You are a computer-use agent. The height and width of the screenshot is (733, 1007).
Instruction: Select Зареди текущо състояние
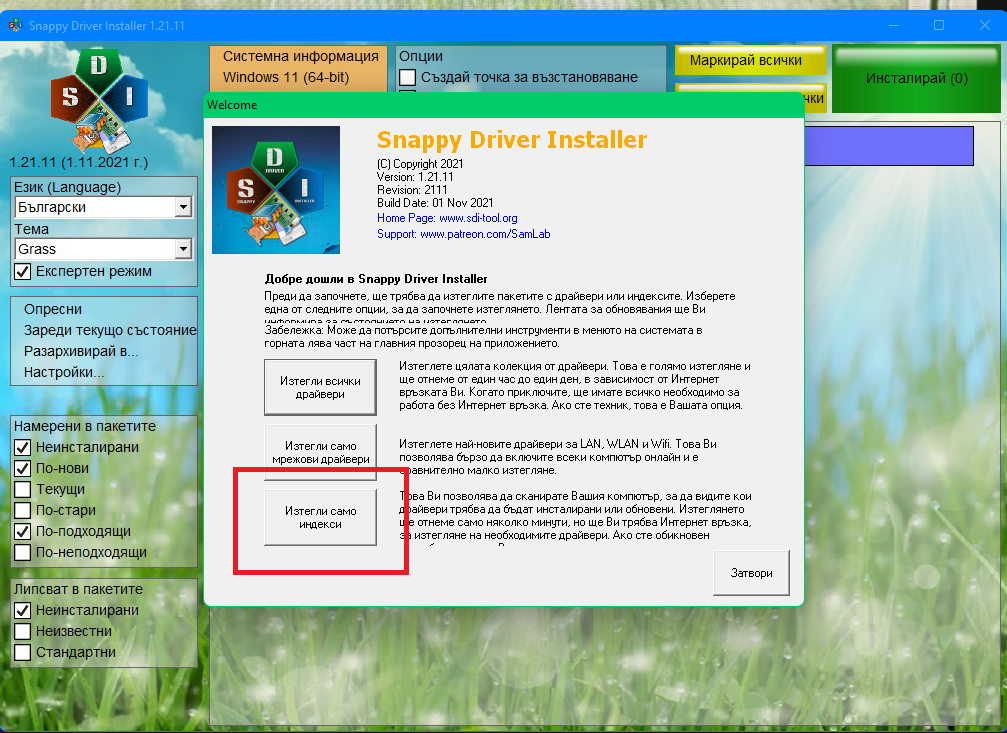[110, 330]
